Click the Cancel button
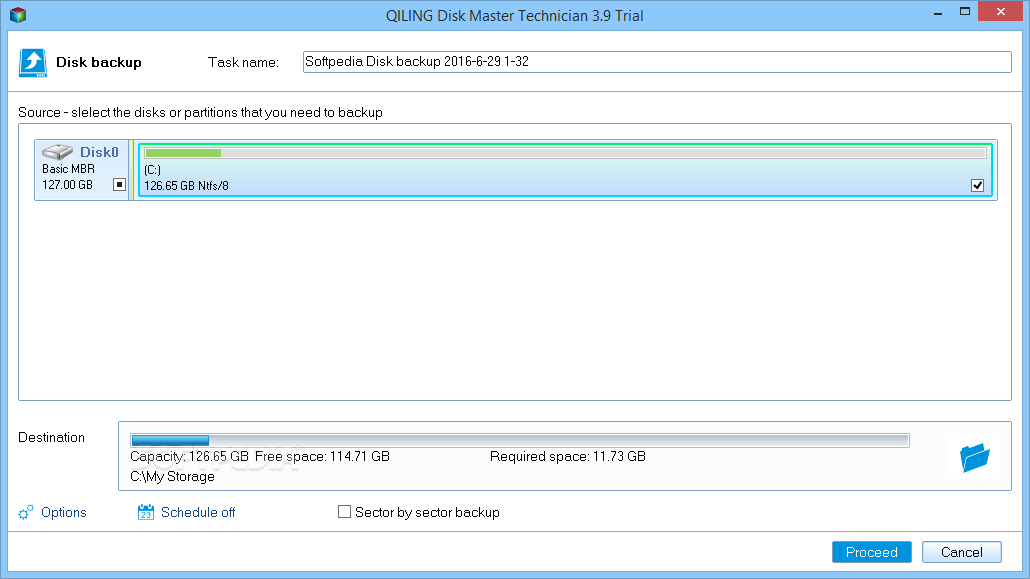The width and height of the screenshot is (1030, 579). tap(962, 552)
